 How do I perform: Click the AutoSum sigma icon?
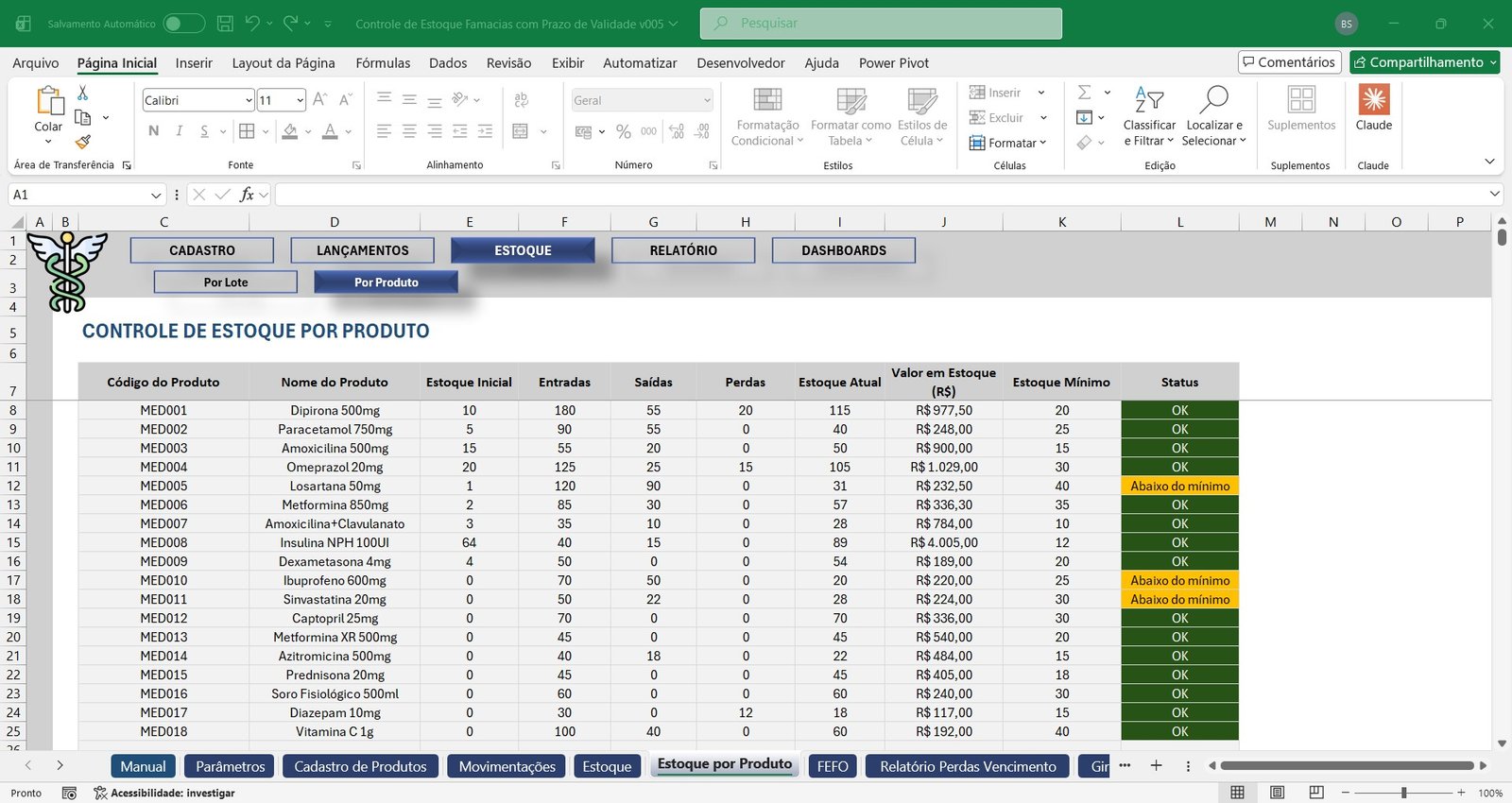[1085, 93]
